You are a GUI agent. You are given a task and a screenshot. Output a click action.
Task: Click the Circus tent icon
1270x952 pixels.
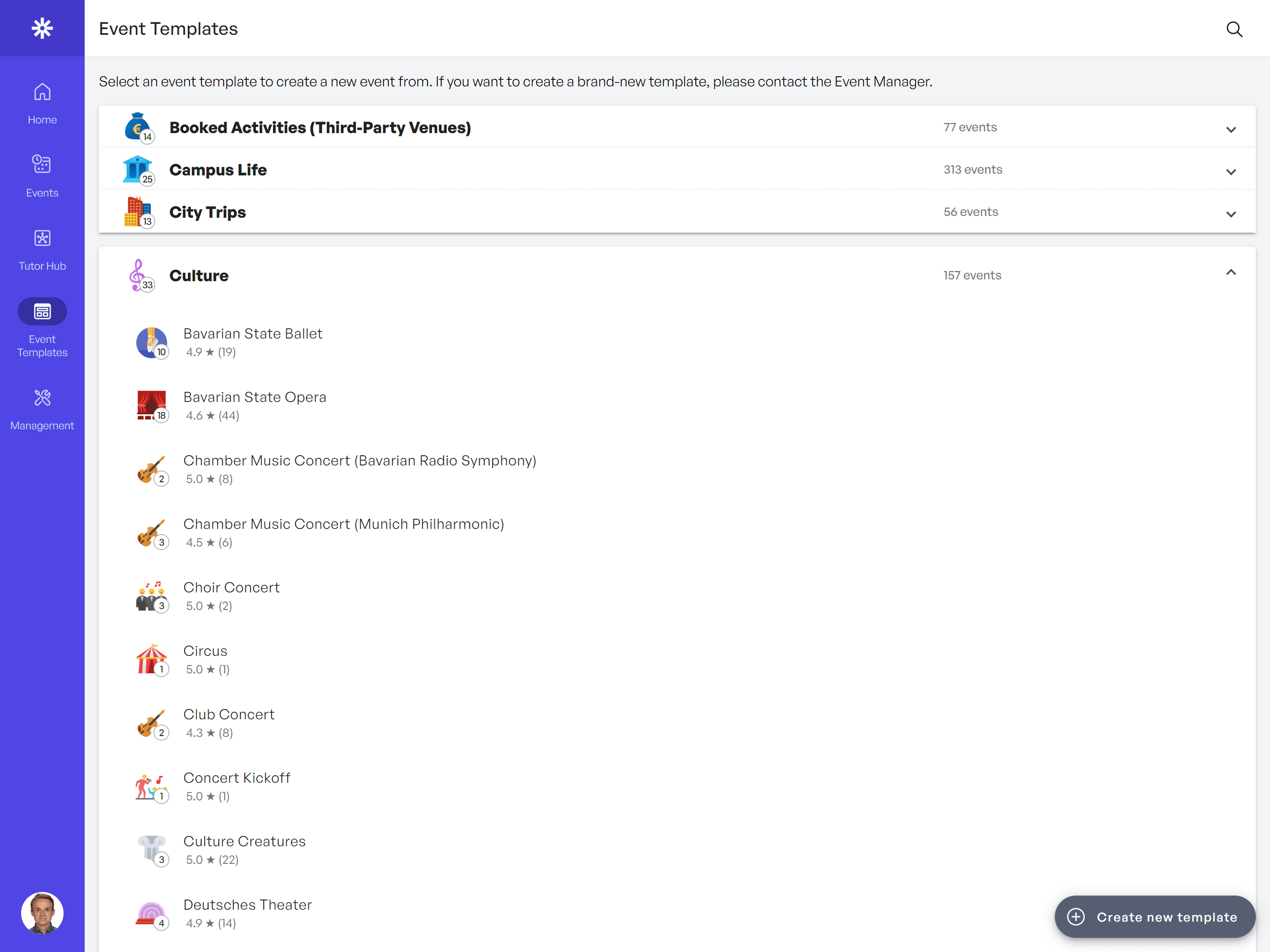[x=151, y=659]
